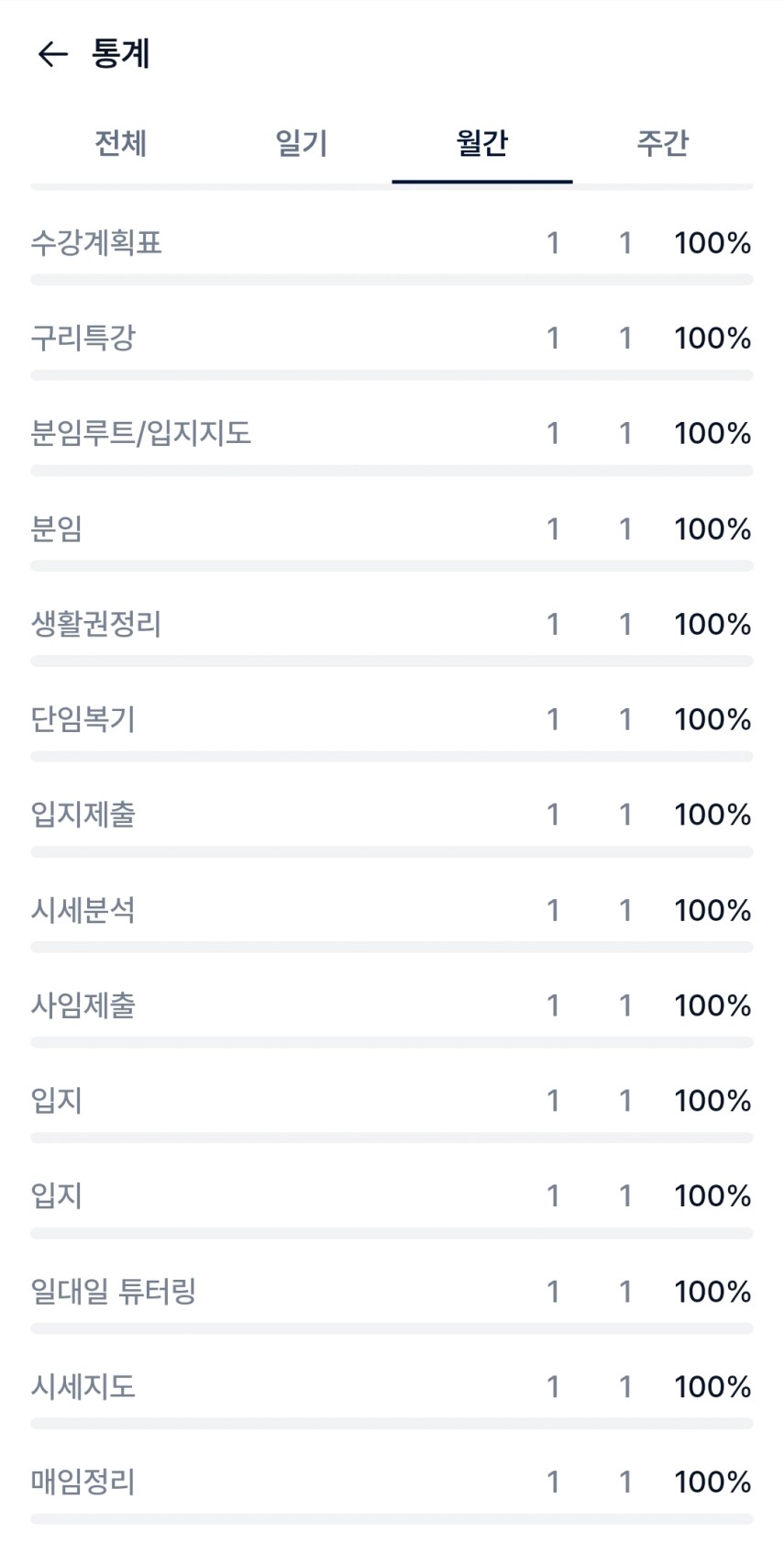784x1555 pixels.
Task: Switch to the 전체 tab
Action: click(120, 143)
